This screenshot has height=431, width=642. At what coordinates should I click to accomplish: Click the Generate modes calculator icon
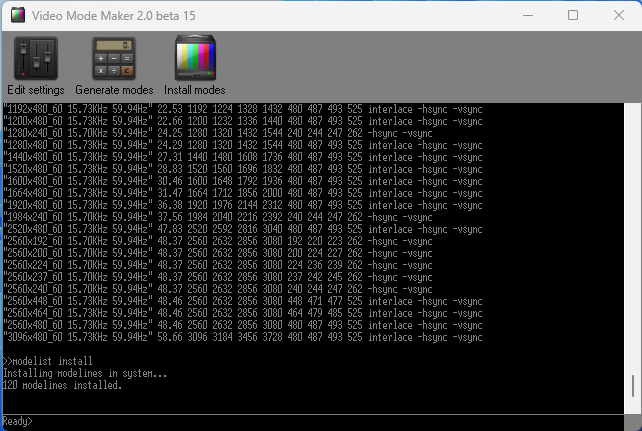click(114, 58)
